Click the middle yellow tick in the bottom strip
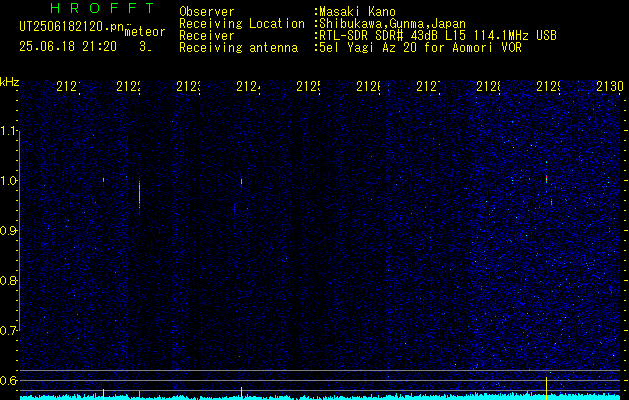 tap(241, 393)
